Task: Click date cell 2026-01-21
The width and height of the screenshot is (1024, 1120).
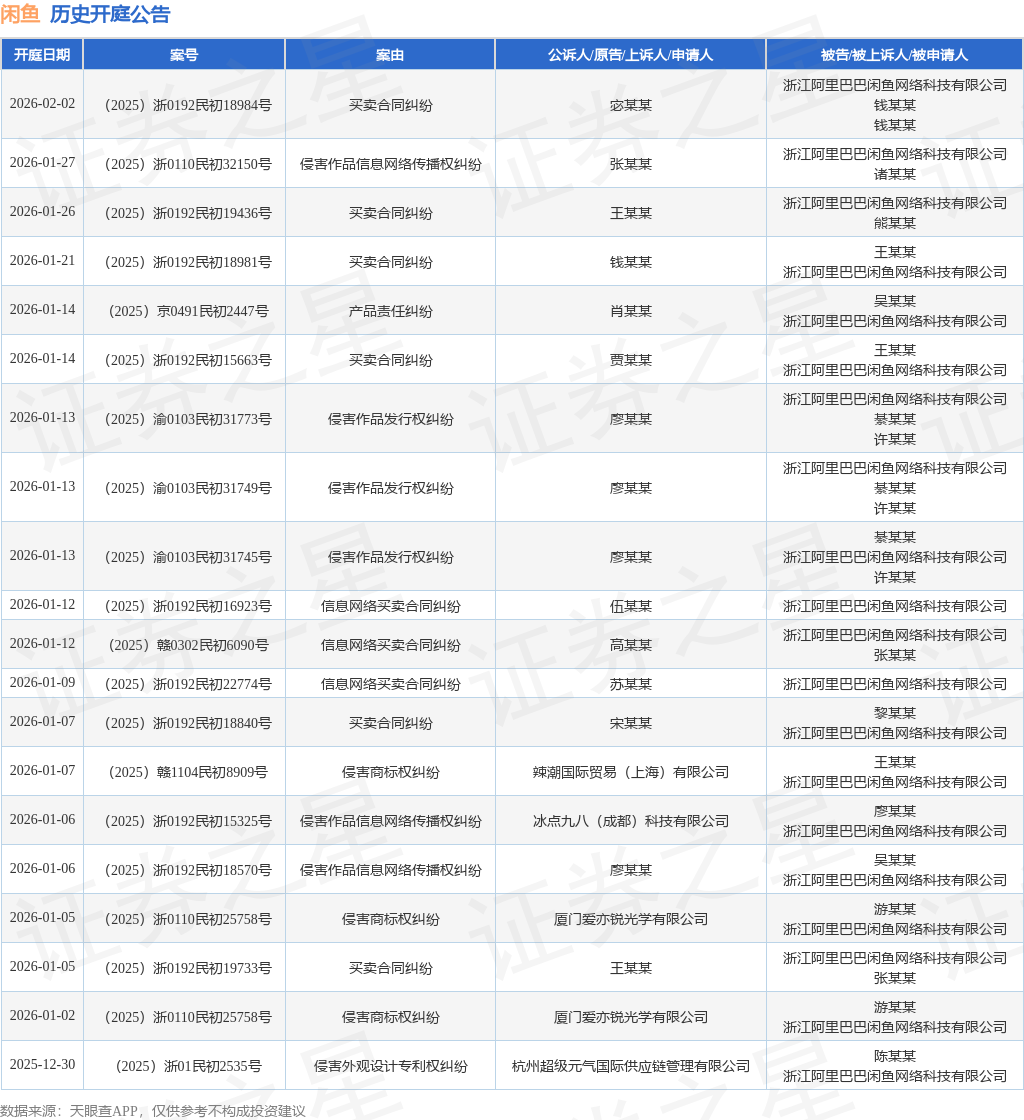Action: point(42,261)
